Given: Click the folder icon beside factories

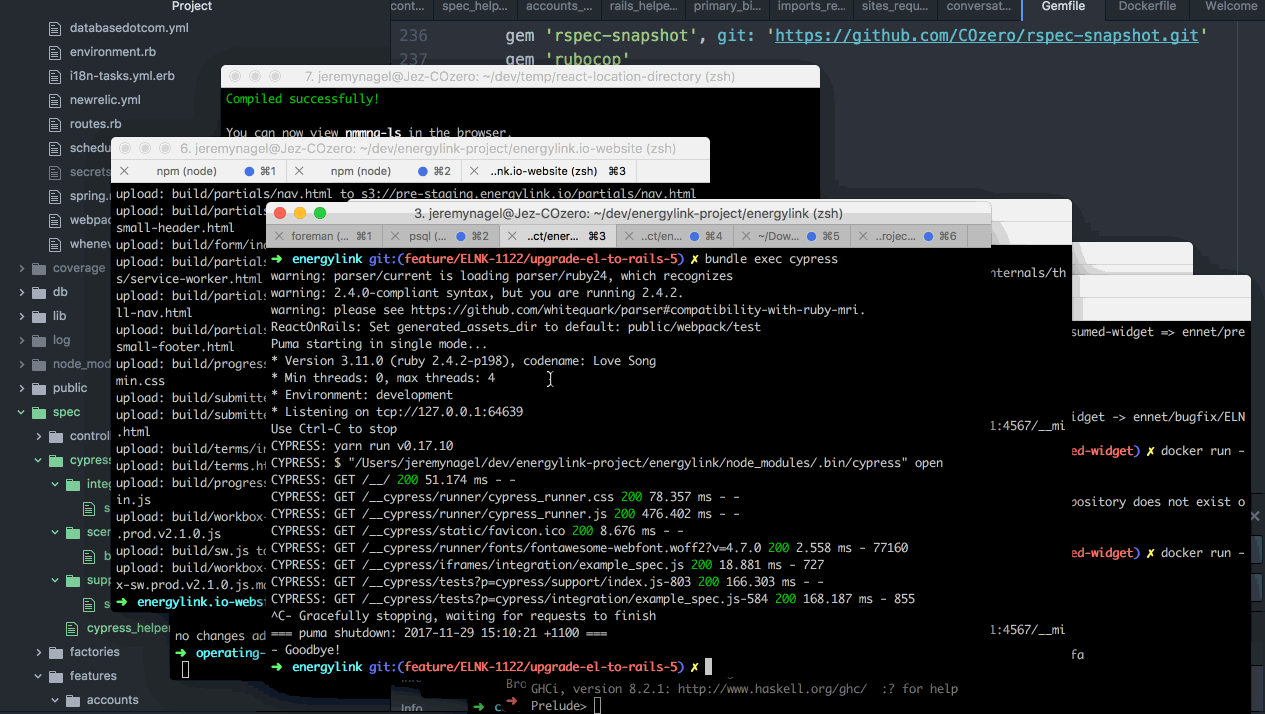Looking at the screenshot, I should 57,652.
